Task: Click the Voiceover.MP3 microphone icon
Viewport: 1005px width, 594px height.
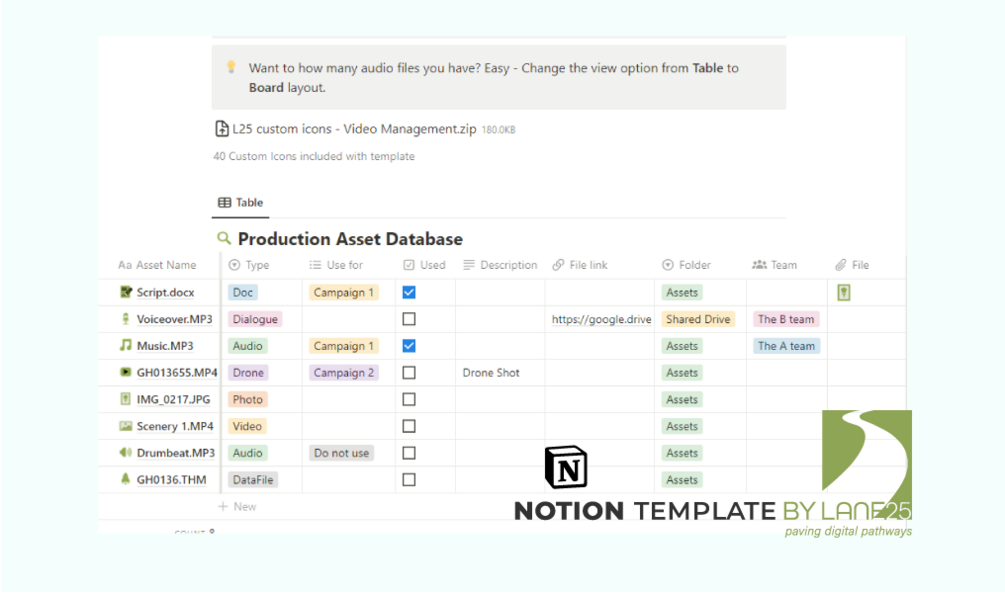Action: 126,318
